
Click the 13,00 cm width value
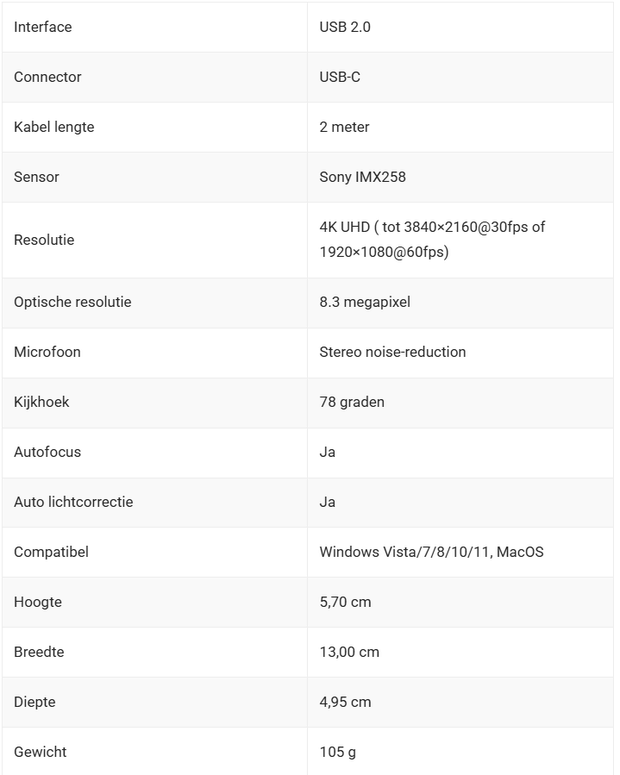click(x=349, y=652)
